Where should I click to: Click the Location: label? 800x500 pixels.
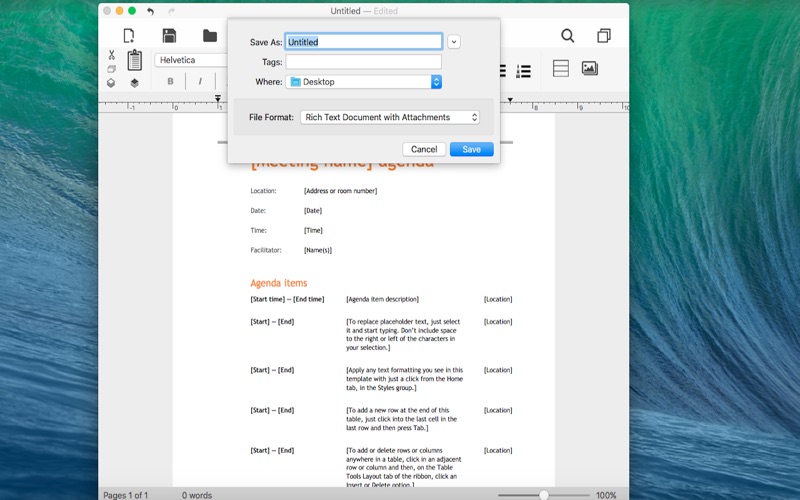pos(263,191)
